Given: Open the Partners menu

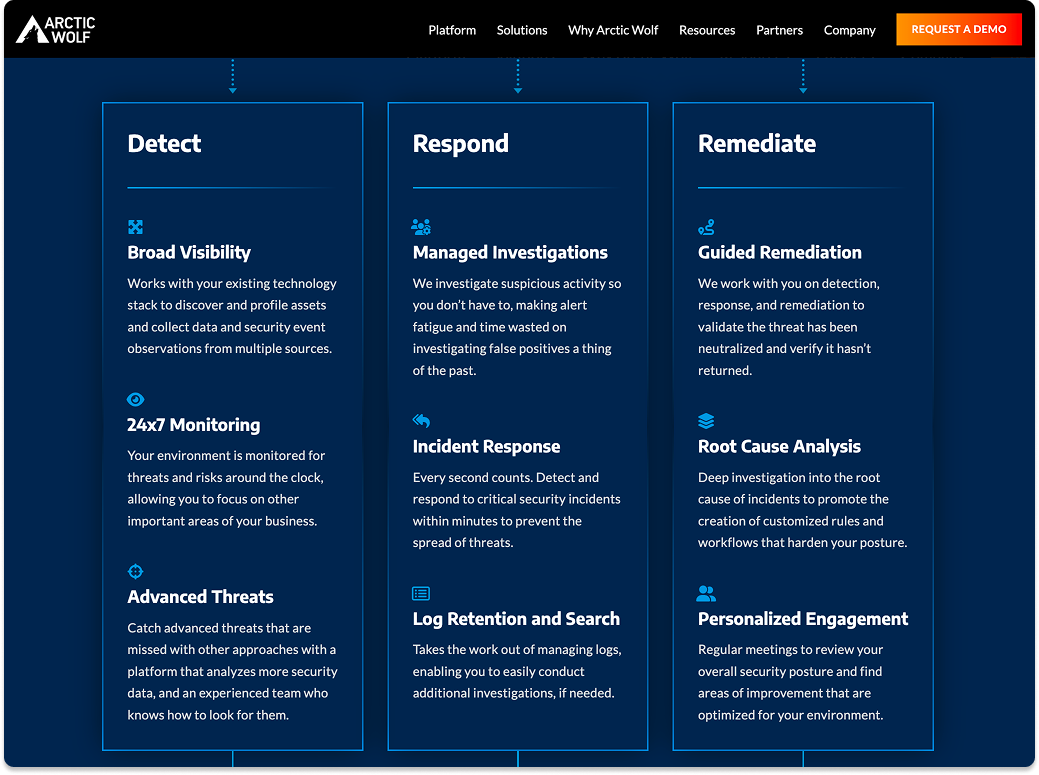Looking at the screenshot, I should [x=779, y=30].
